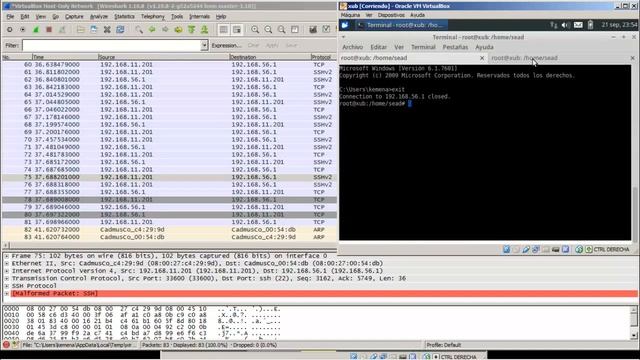Click the guest network indicator icon
The width and height of the screenshot is (640, 360).
(x=553, y=25)
